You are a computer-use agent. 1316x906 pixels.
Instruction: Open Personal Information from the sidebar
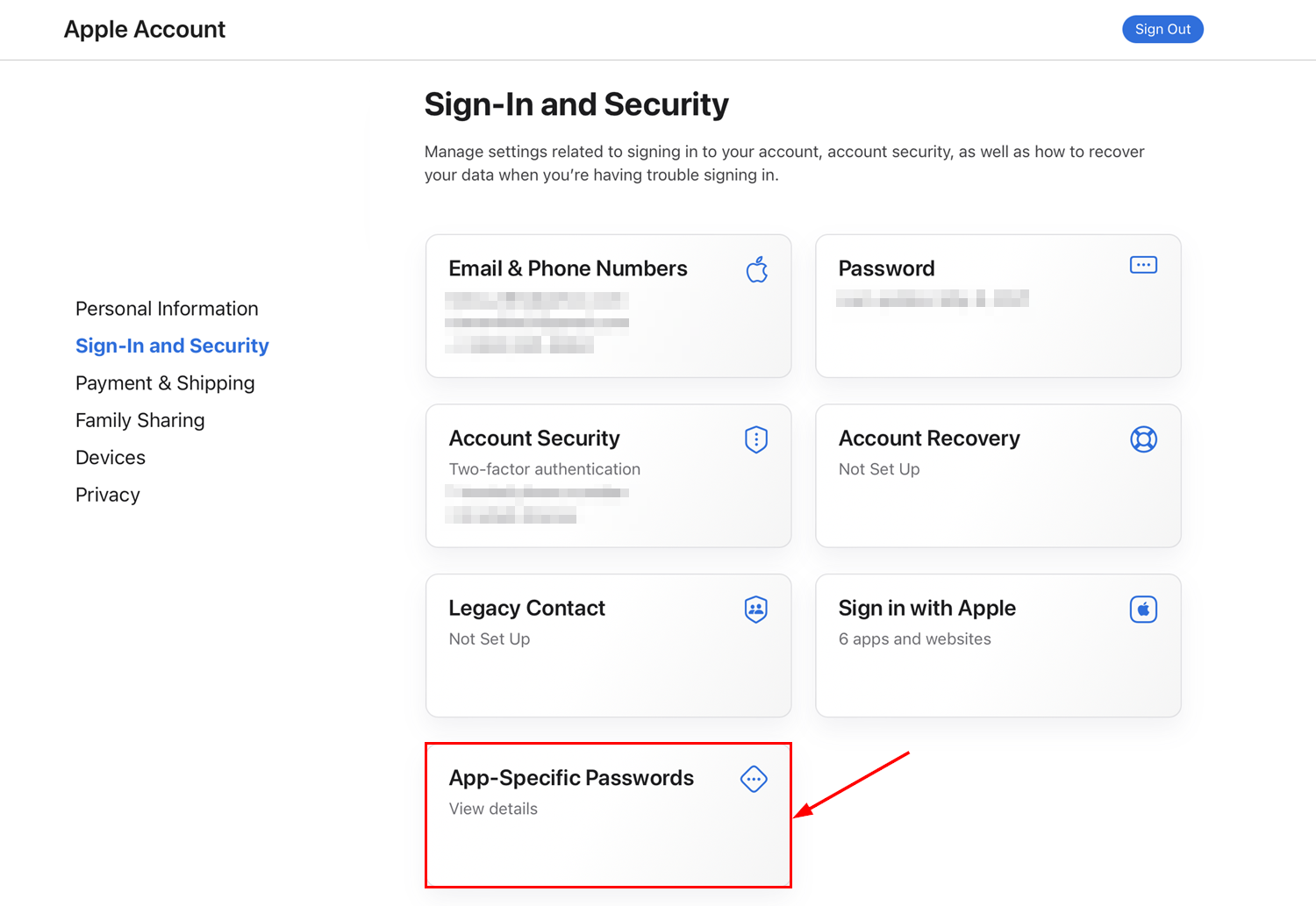[x=167, y=309]
